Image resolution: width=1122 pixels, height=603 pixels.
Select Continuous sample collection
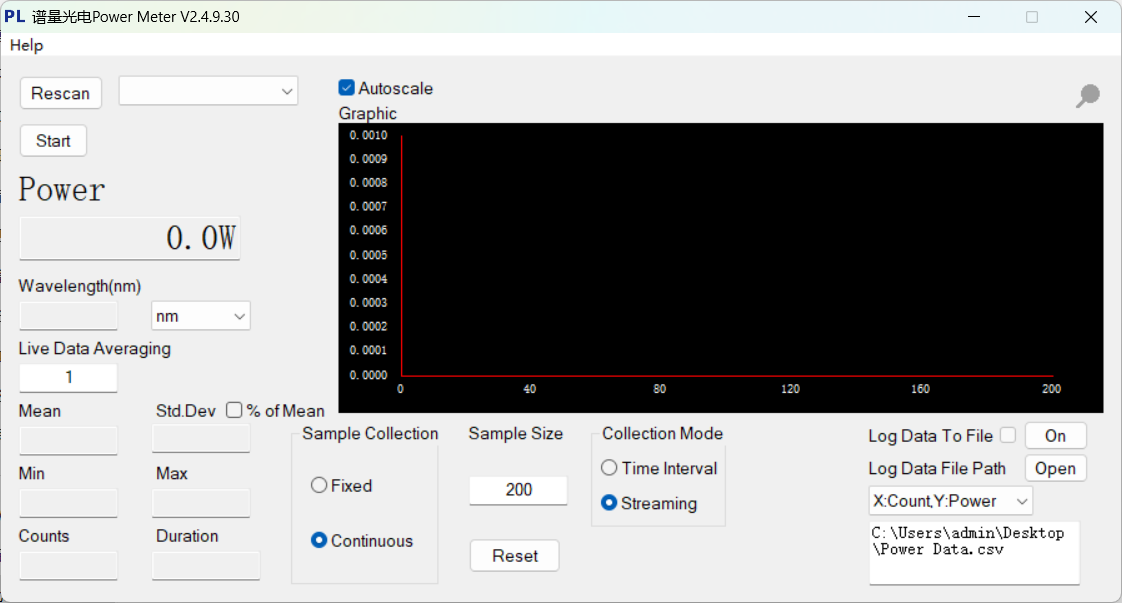click(x=319, y=540)
